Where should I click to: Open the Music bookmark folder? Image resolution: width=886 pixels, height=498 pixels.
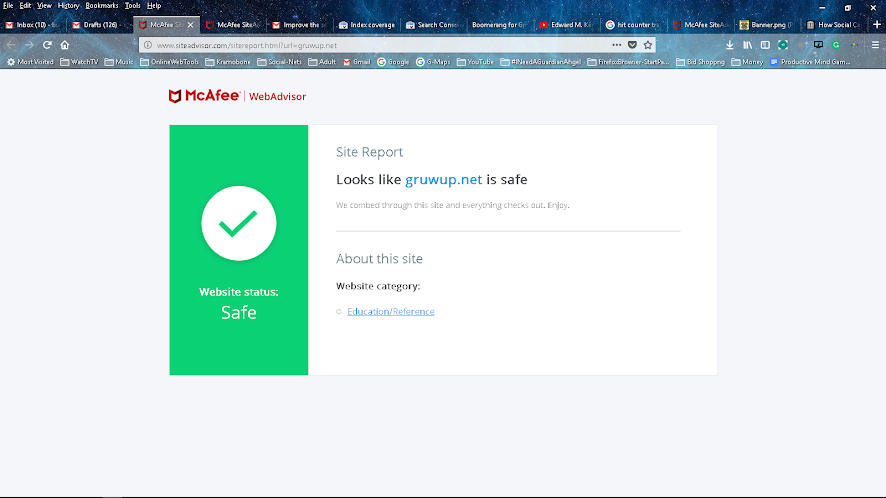click(119, 62)
